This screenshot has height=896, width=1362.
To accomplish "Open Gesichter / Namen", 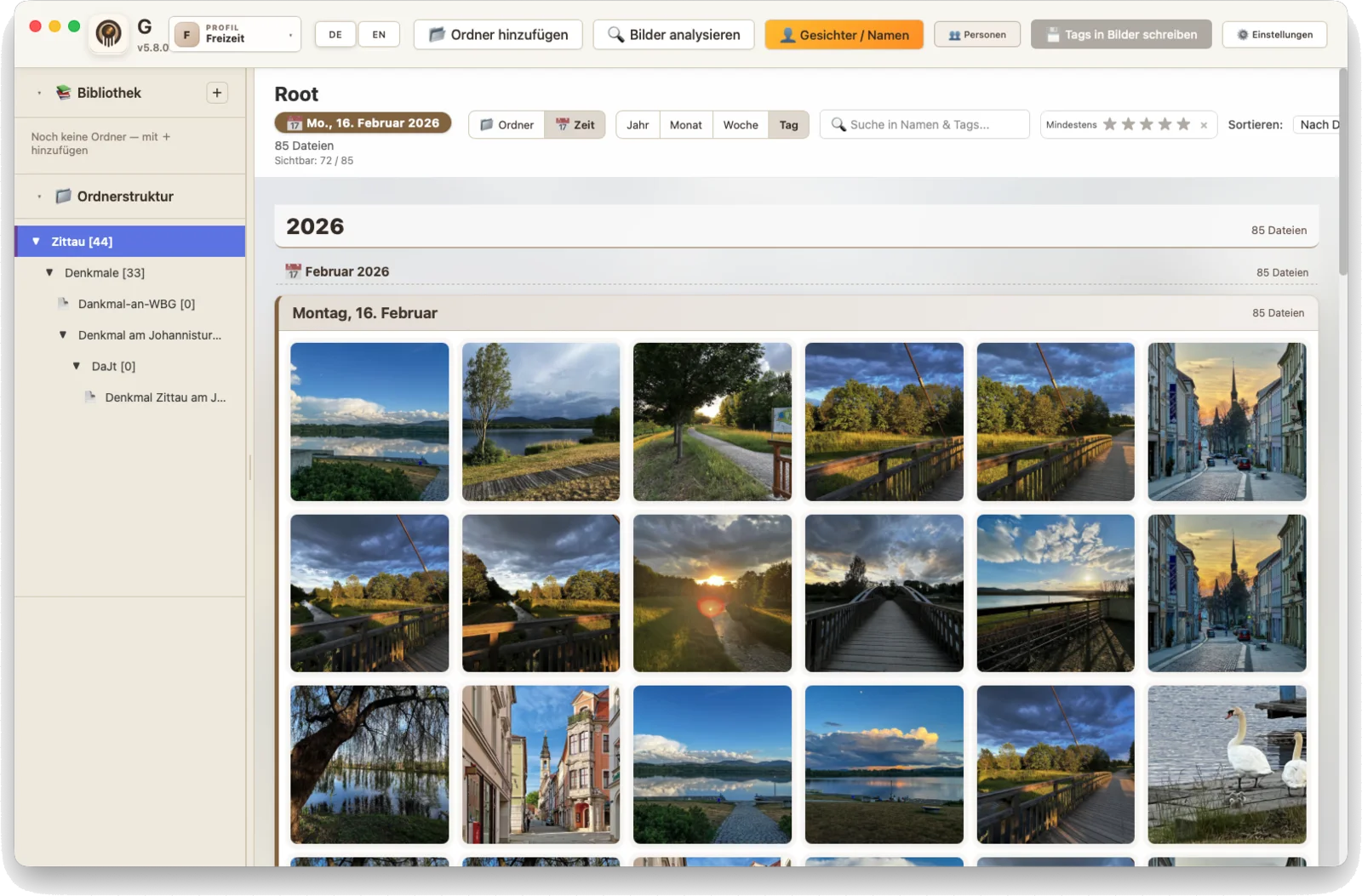I will [x=844, y=35].
